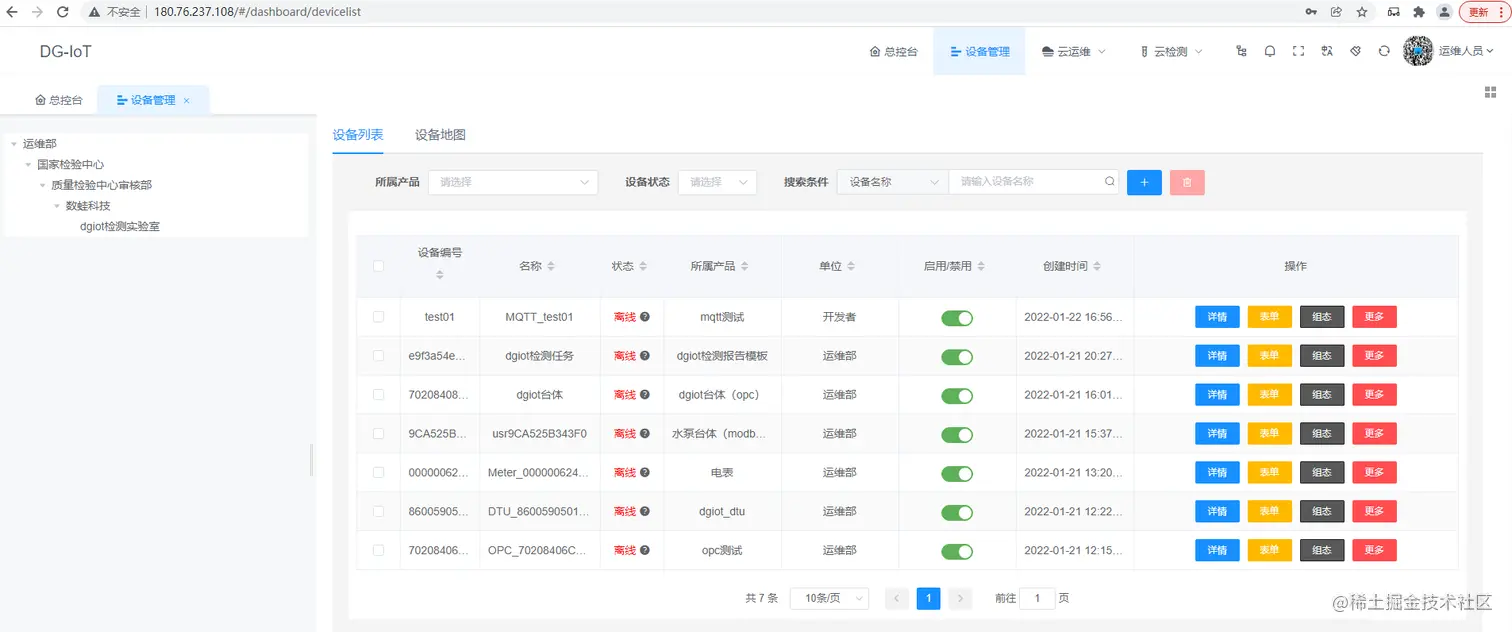The width and height of the screenshot is (1512, 632).
Task: Open the 所属产品 dropdown
Action: coord(513,182)
